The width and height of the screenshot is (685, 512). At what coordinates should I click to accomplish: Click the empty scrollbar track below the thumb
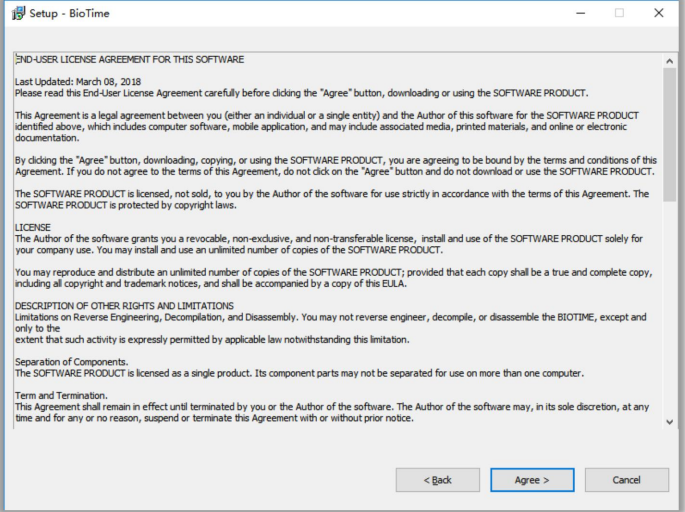click(x=669, y=308)
